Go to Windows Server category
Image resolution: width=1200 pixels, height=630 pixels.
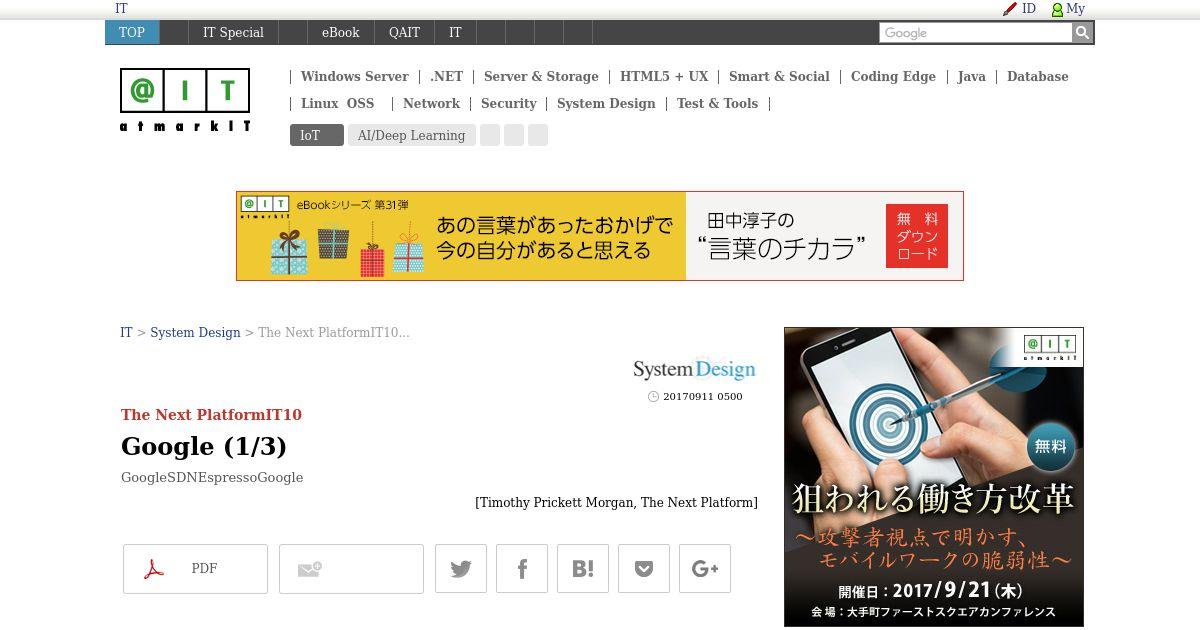tap(354, 76)
